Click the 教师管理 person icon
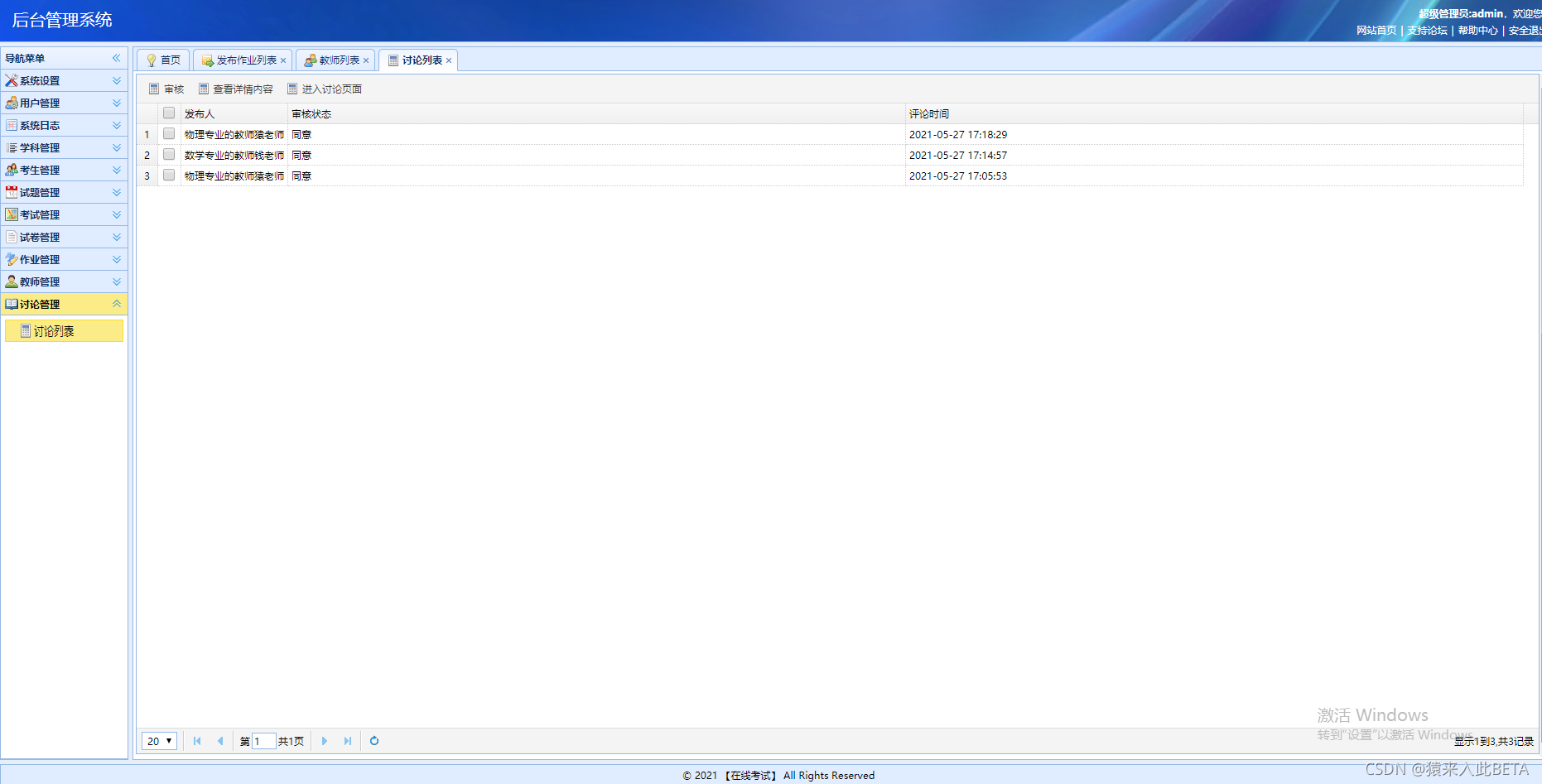The image size is (1542, 784). click(12, 282)
